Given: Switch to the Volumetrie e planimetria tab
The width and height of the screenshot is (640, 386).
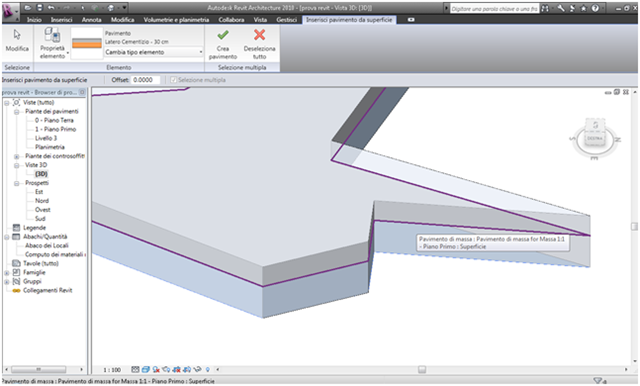Looking at the screenshot, I should [176, 20].
